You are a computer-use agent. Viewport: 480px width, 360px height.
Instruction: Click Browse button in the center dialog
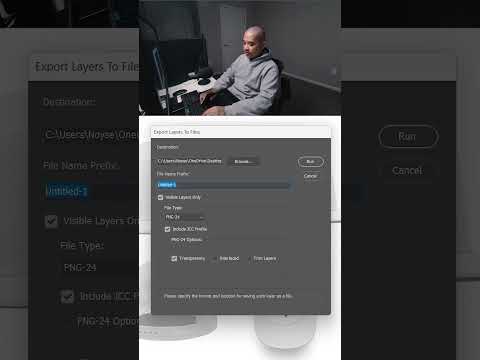(x=243, y=162)
